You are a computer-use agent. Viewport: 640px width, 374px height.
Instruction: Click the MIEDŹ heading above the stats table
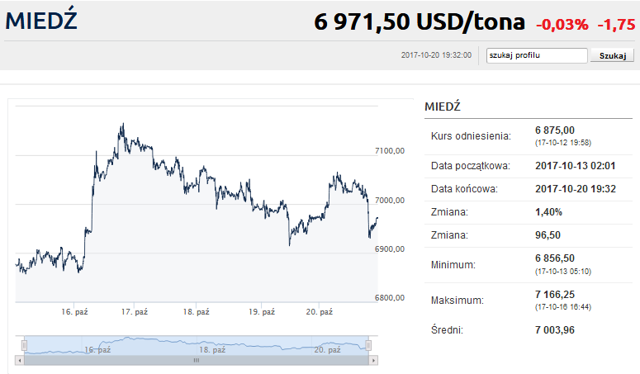[x=442, y=107]
